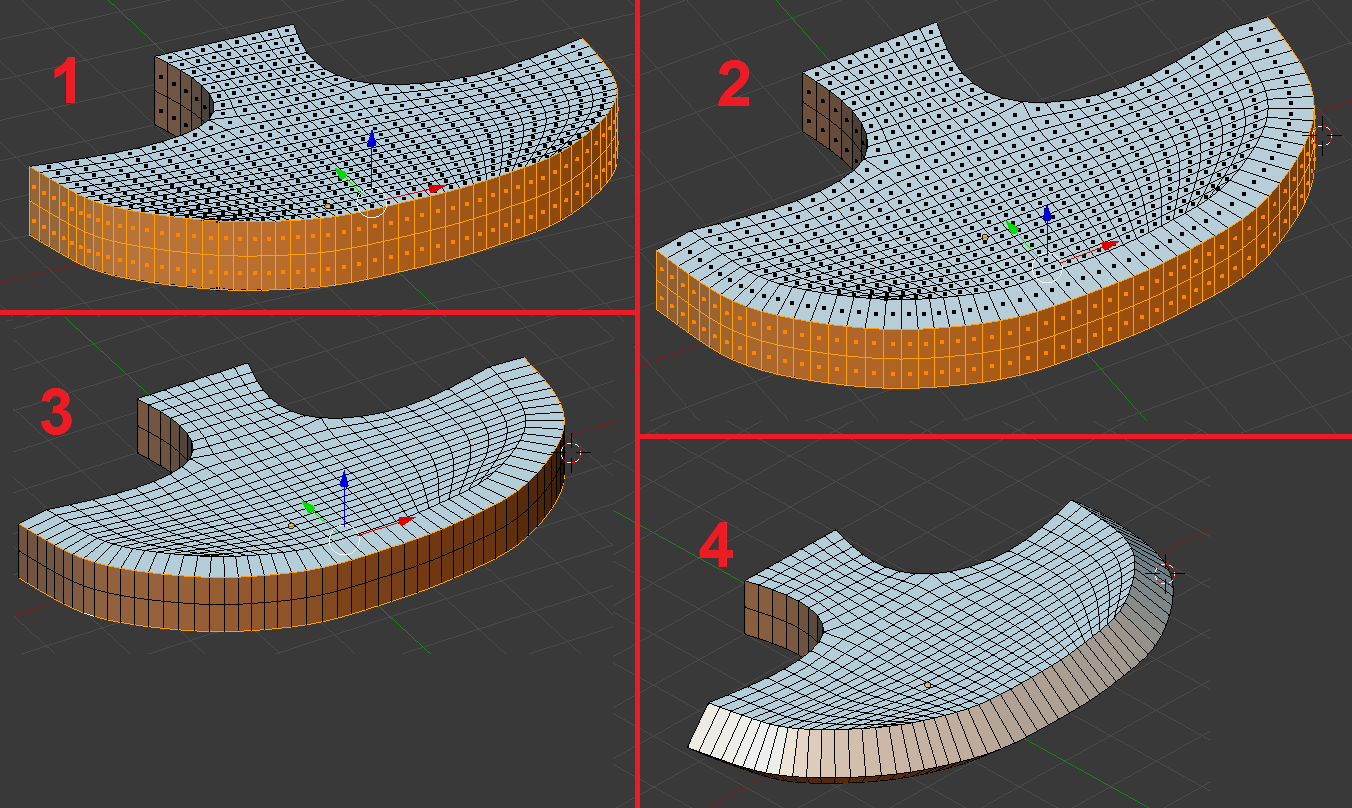This screenshot has width=1352, height=808.
Task: Click green Y-axis gizmo arrow in viewport 1
Action: (x=342, y=175)
